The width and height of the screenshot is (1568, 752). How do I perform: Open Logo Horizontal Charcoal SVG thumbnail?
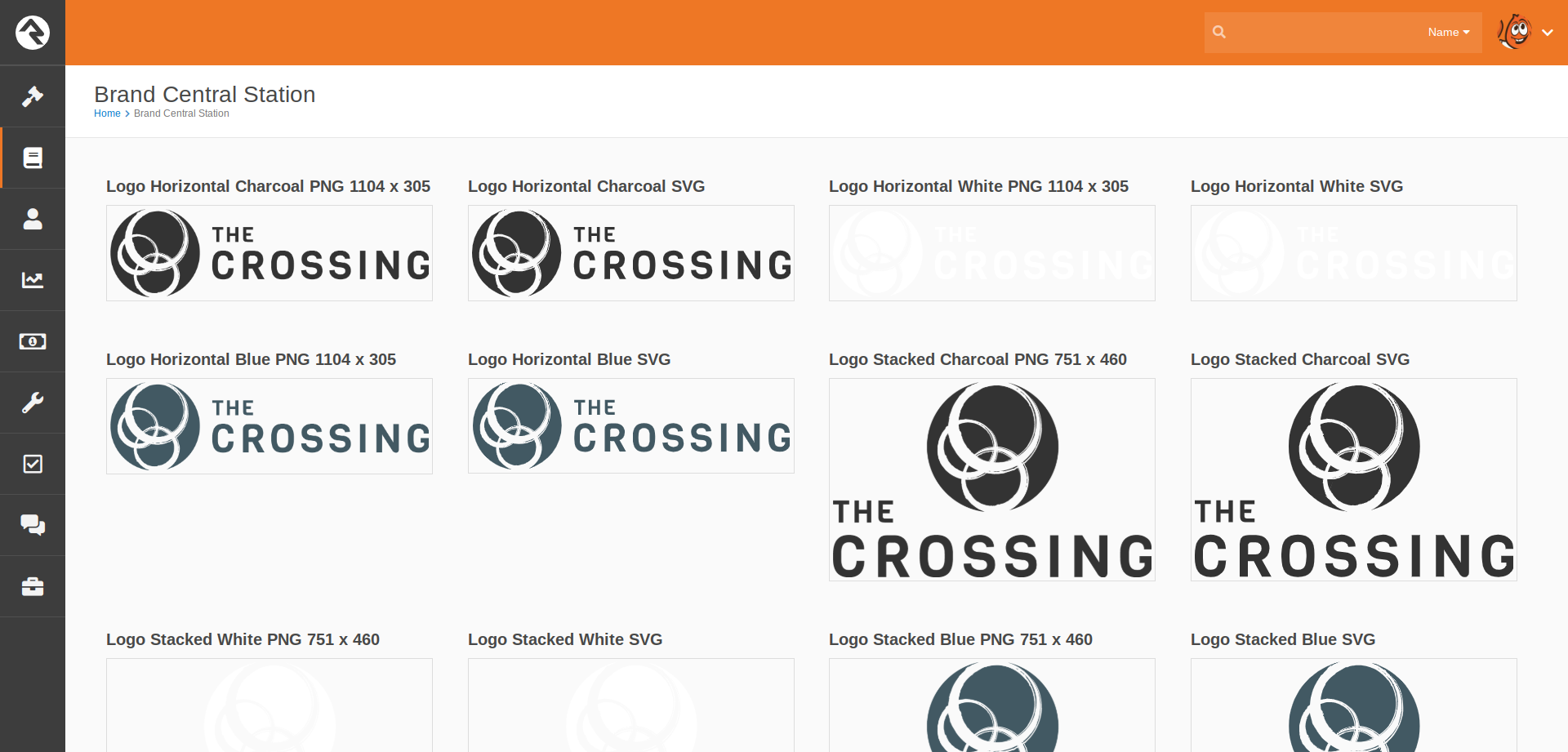631,253
